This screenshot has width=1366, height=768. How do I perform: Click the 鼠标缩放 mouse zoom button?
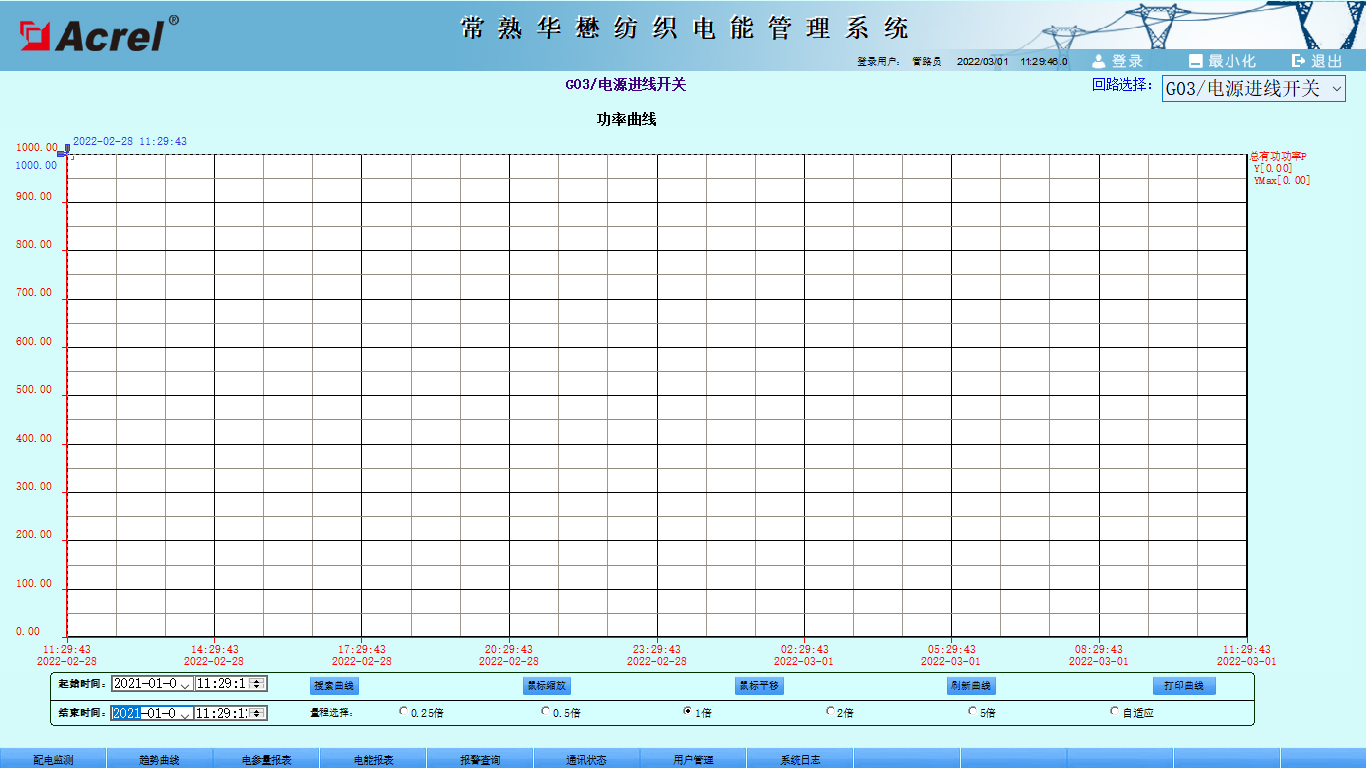[x=547, y=686]
